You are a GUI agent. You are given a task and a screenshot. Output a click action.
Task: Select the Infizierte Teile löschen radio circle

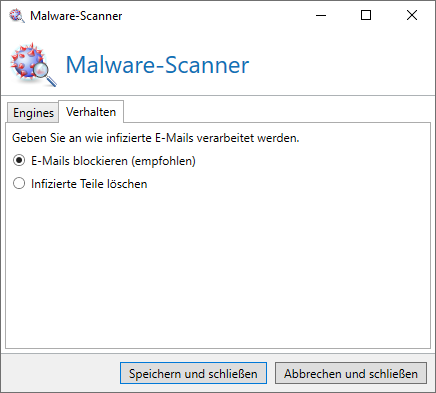(19, 183)
